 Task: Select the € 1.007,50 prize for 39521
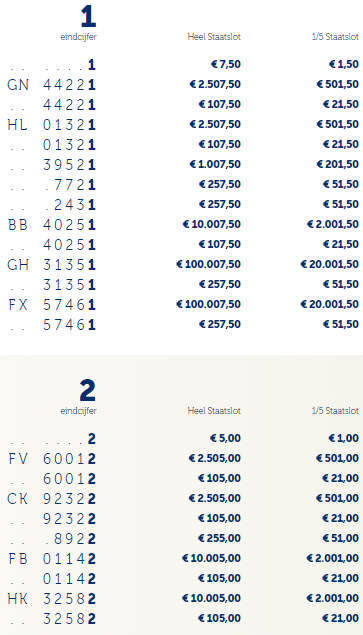point(215,164)
